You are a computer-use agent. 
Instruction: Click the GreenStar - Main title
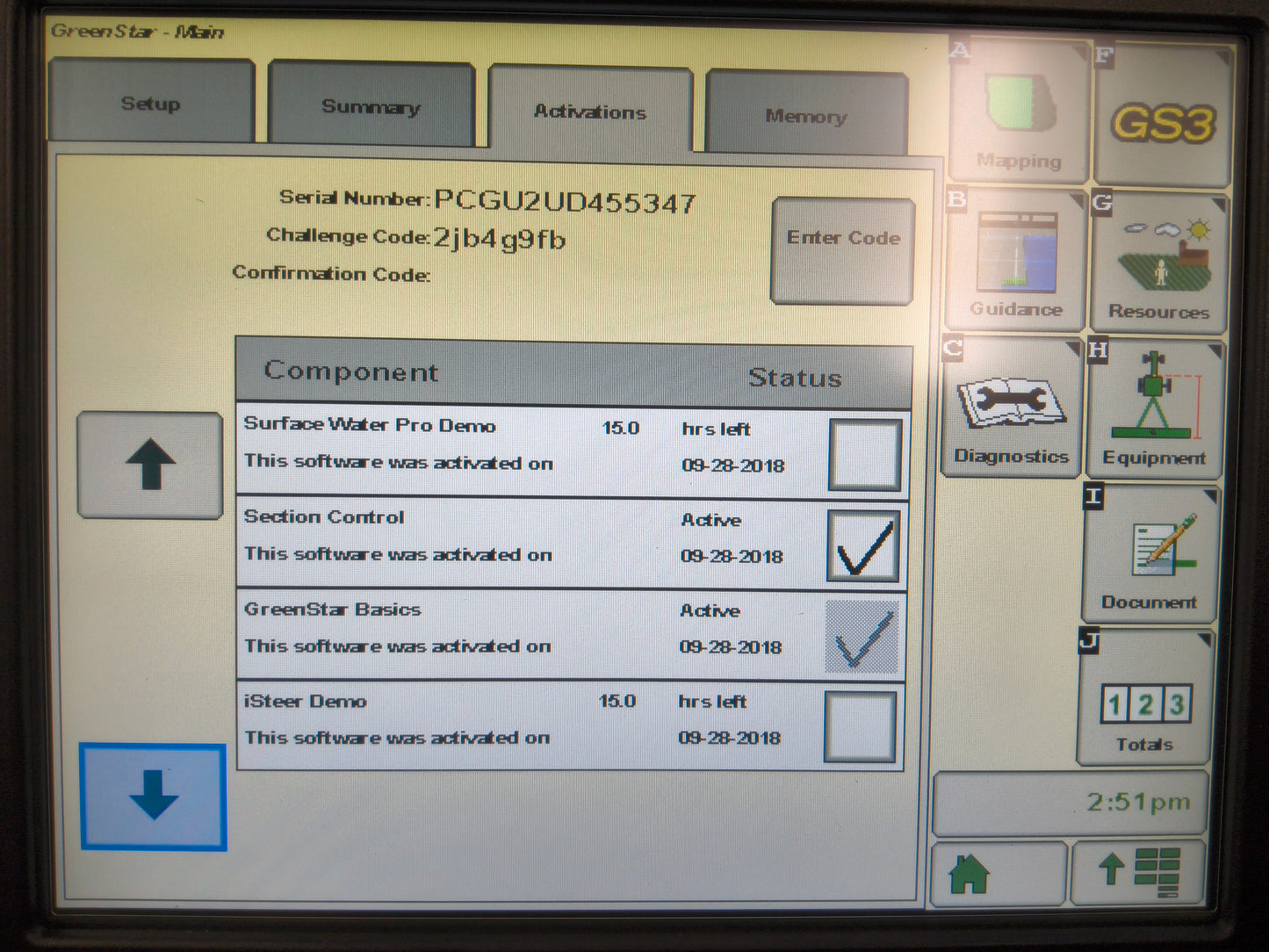(x=137, y=32)
